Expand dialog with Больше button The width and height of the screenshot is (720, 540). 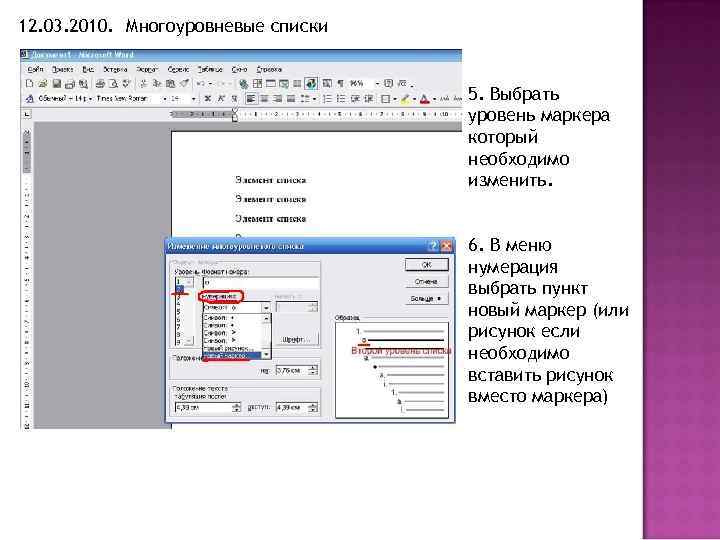[x=427, y=298]
